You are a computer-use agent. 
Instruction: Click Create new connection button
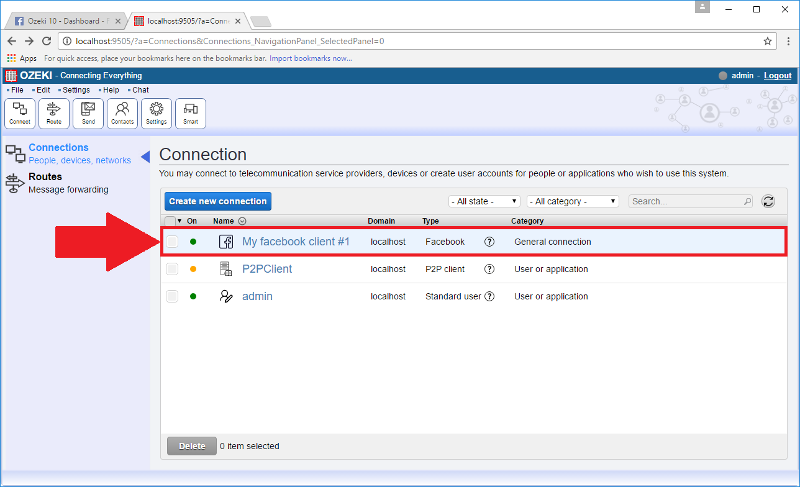218,201
